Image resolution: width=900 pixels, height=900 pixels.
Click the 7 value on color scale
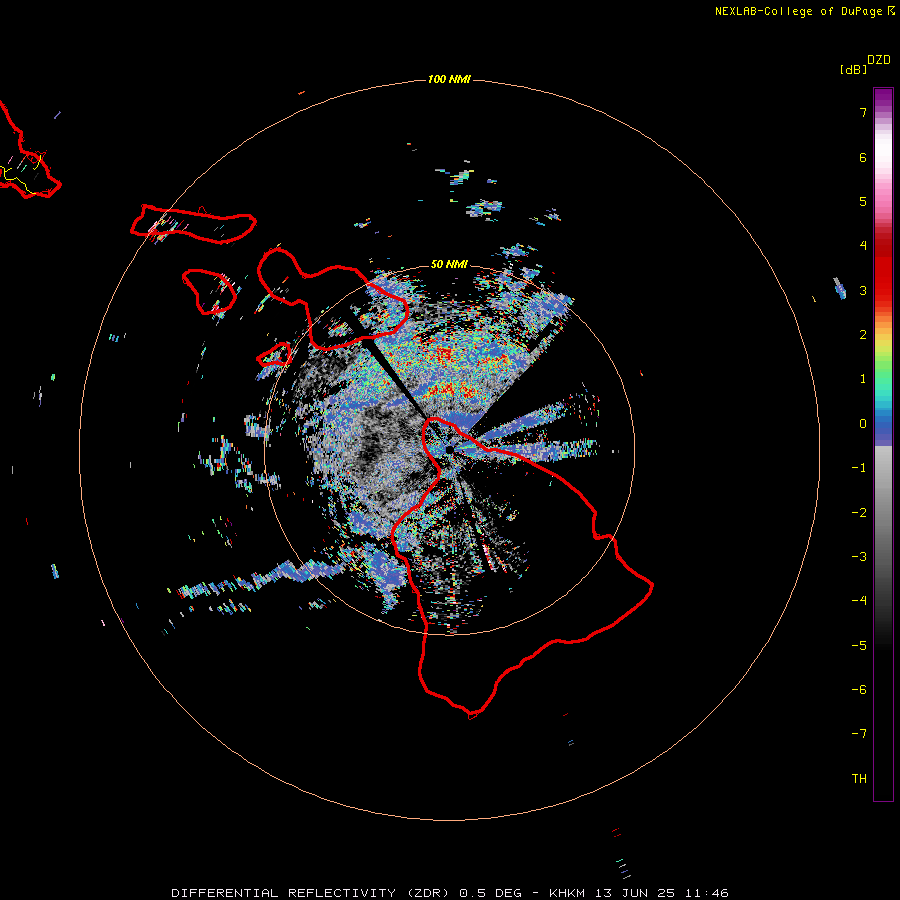863,113
